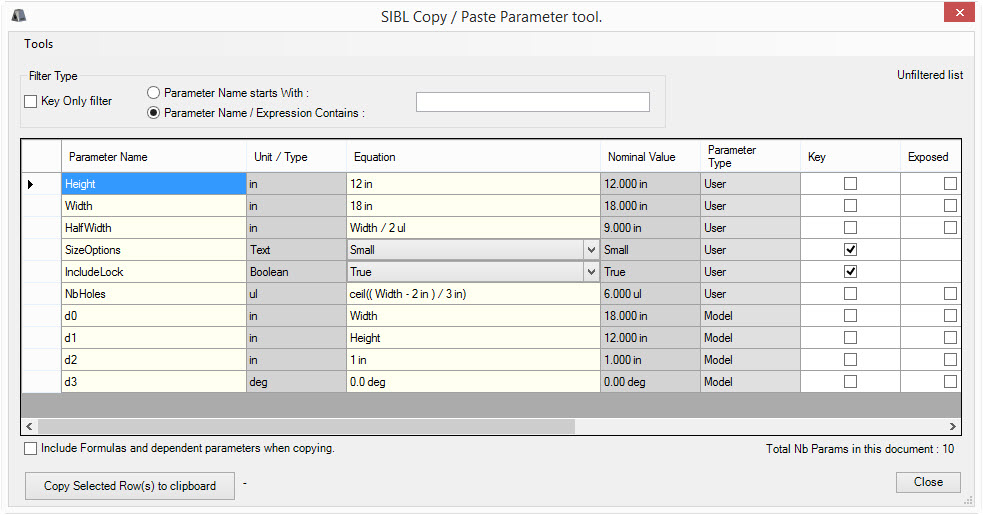Expand the IncludeLock True dropdown
This screenshot has height=515, width=983.
click(591, 272)
